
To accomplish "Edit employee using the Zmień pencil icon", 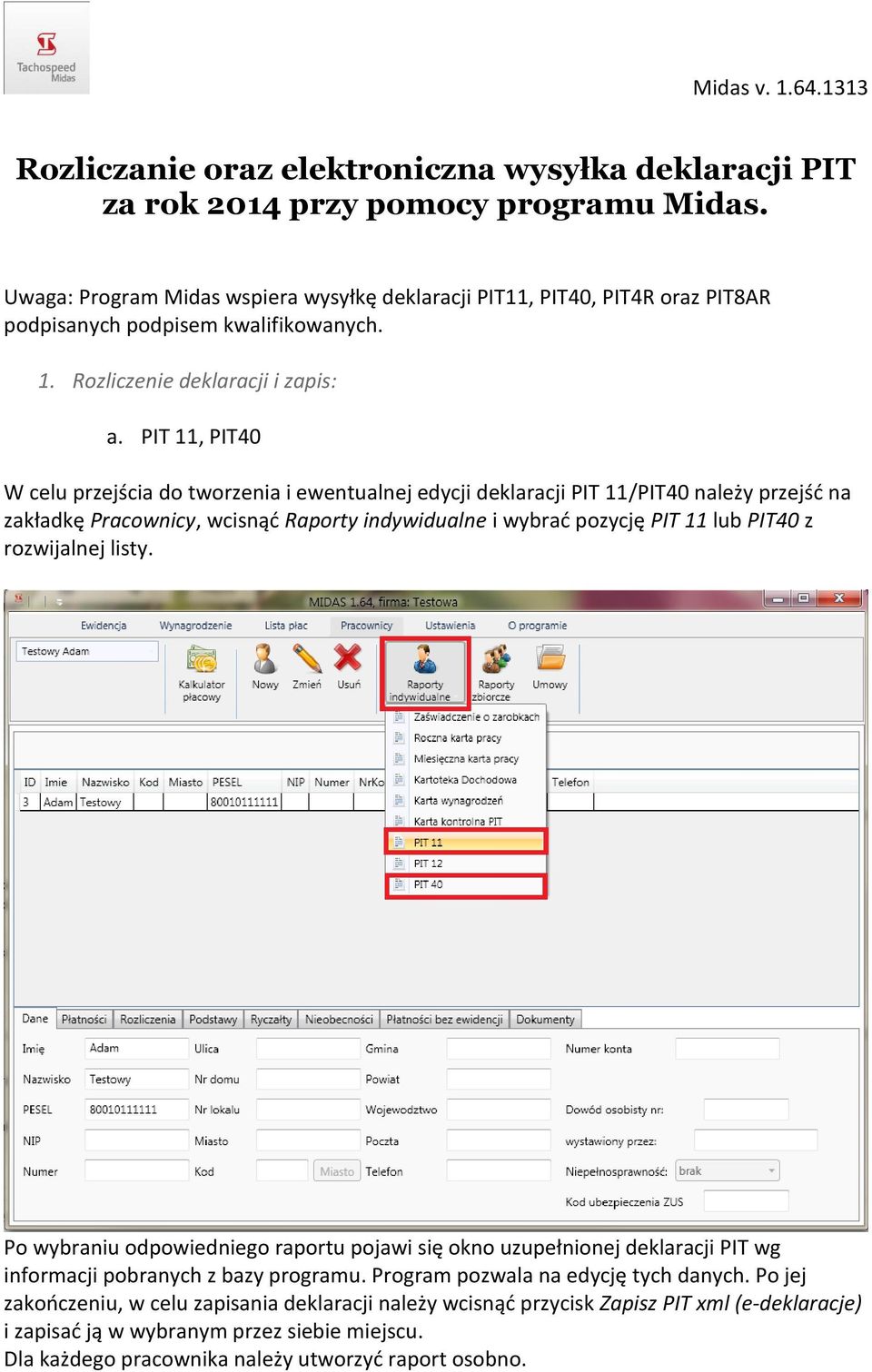I will tap(307, 667).
